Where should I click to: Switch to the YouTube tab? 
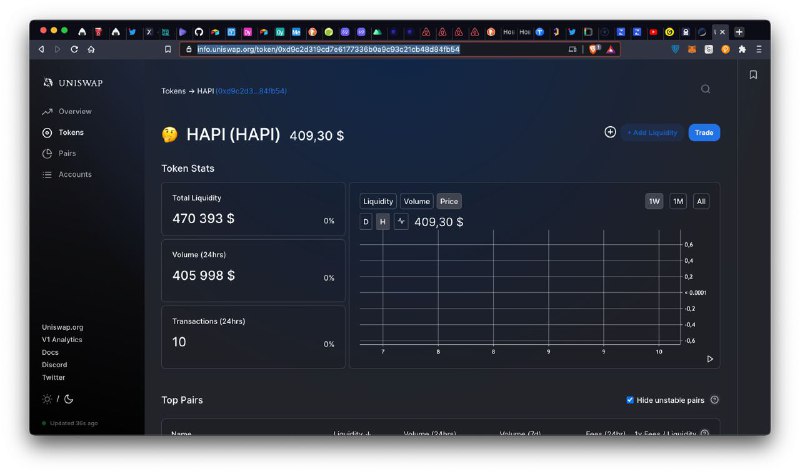pyautogui.click(x=653, y=32)
